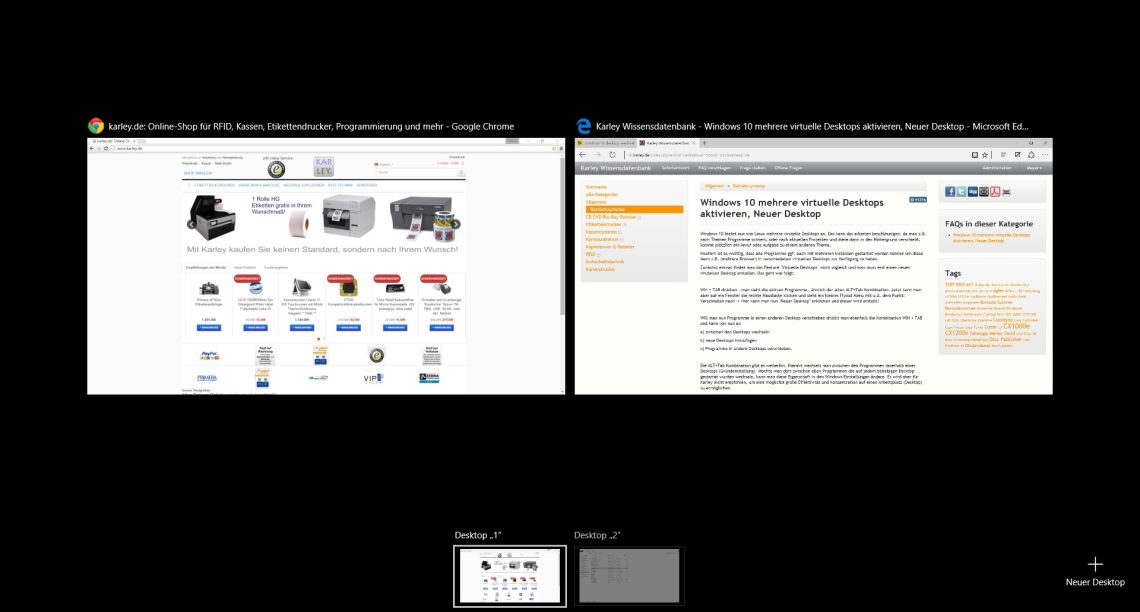1140x612 pixels.
Task: Click the Twitter share icon in the Edge page
Action: 961,192
